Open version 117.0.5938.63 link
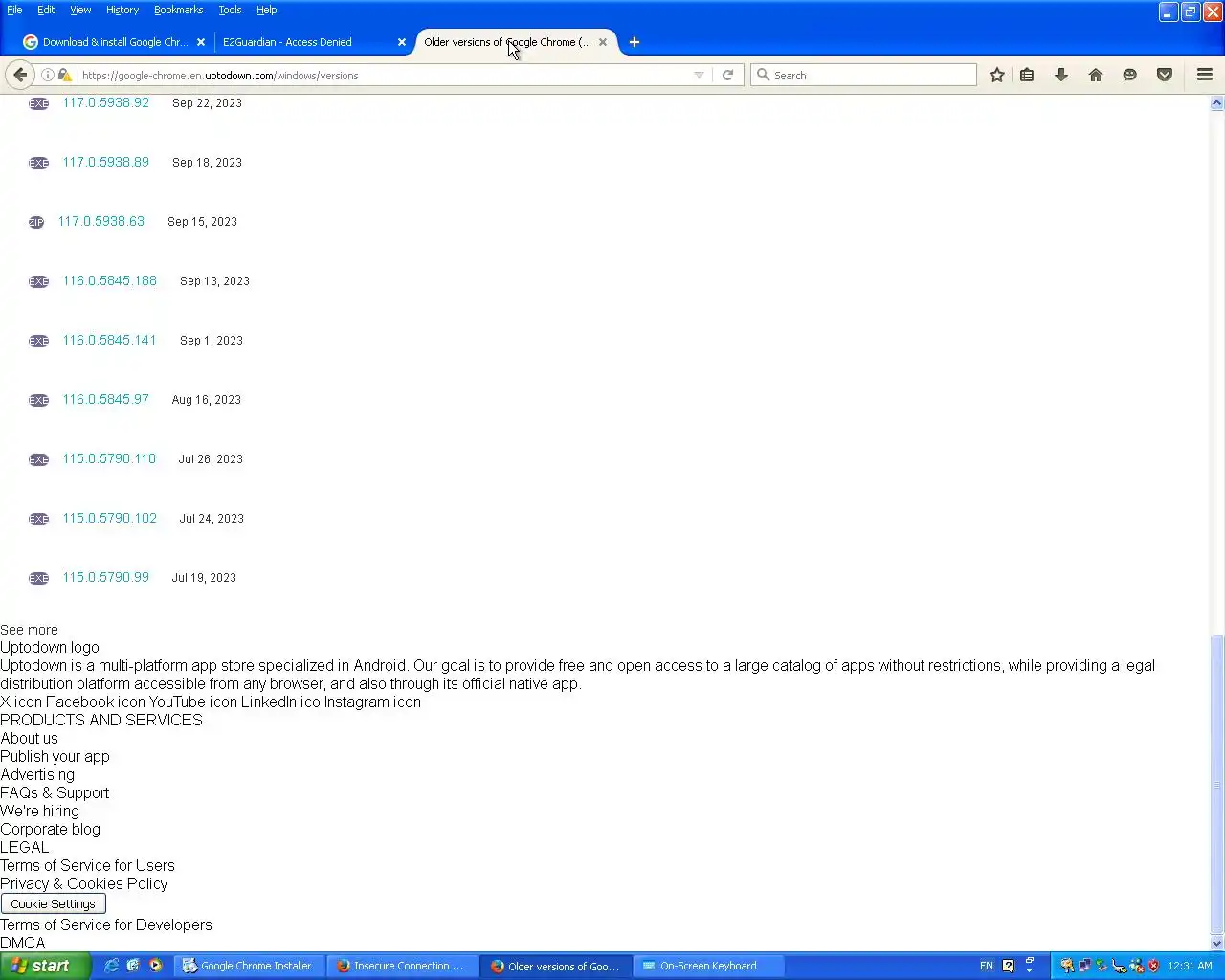The height and width of the screenshot is (980, 1225). pos(101,221)
